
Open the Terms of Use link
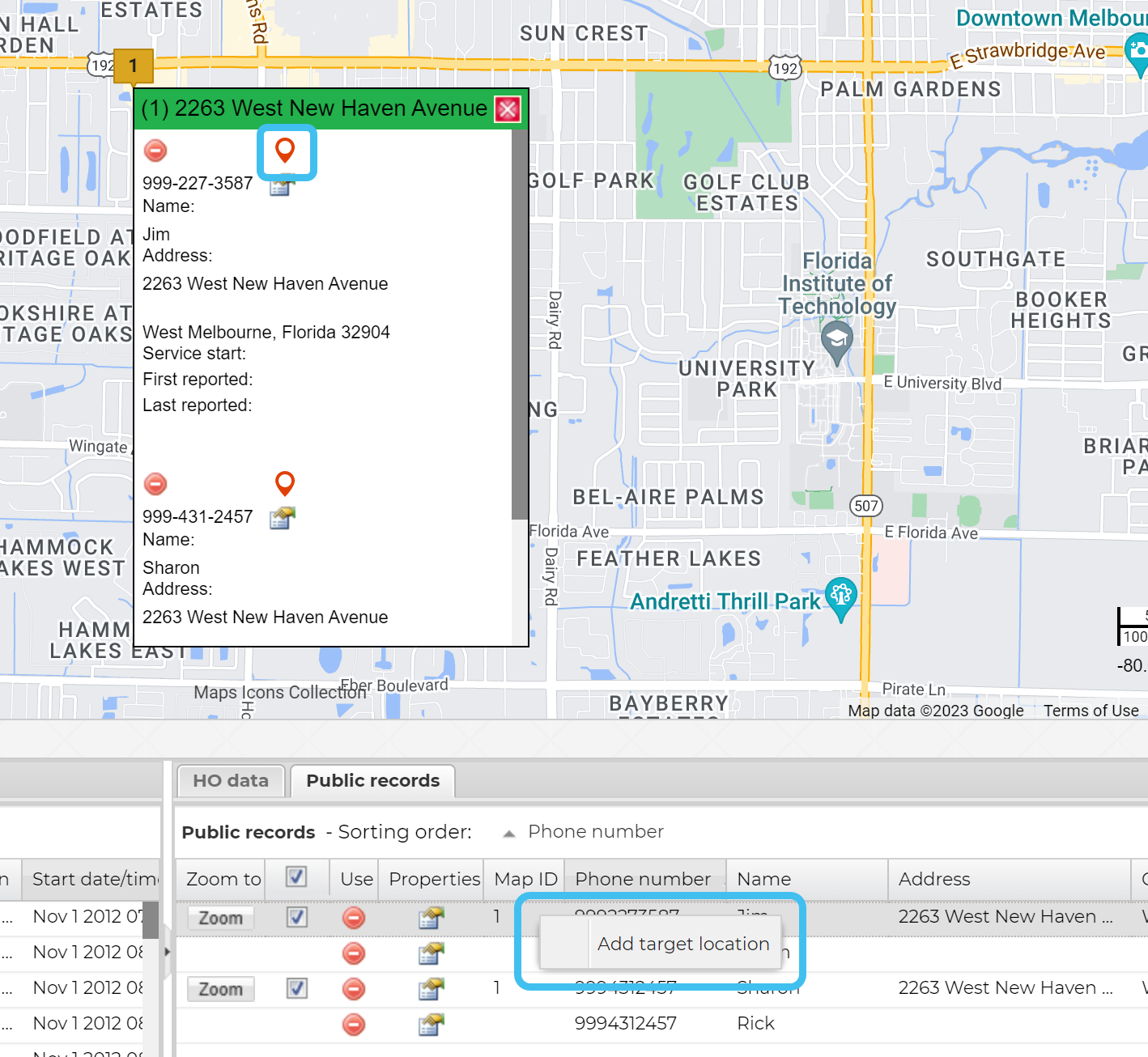[1091, 711]
